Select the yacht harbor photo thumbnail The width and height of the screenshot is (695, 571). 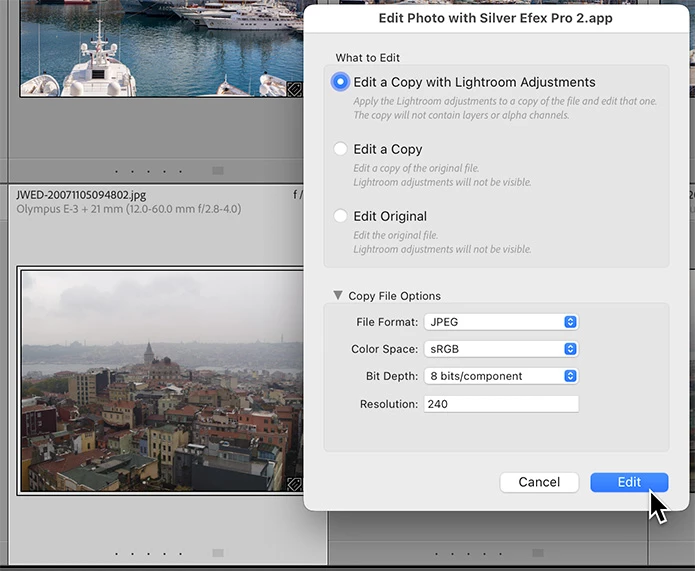click(x=162, y=48)
